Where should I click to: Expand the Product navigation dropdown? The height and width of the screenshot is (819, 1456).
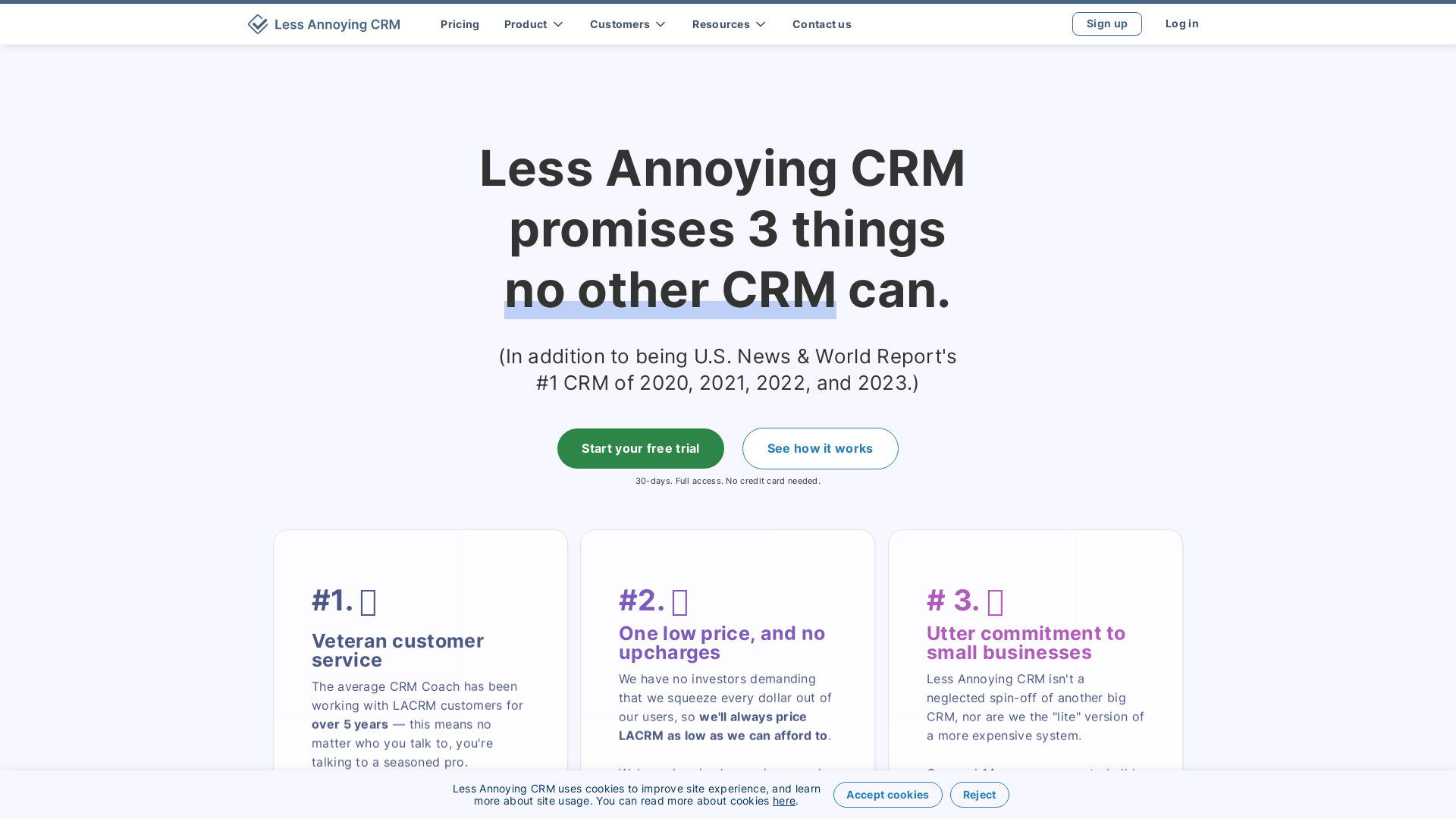click(x=533, y=24)
